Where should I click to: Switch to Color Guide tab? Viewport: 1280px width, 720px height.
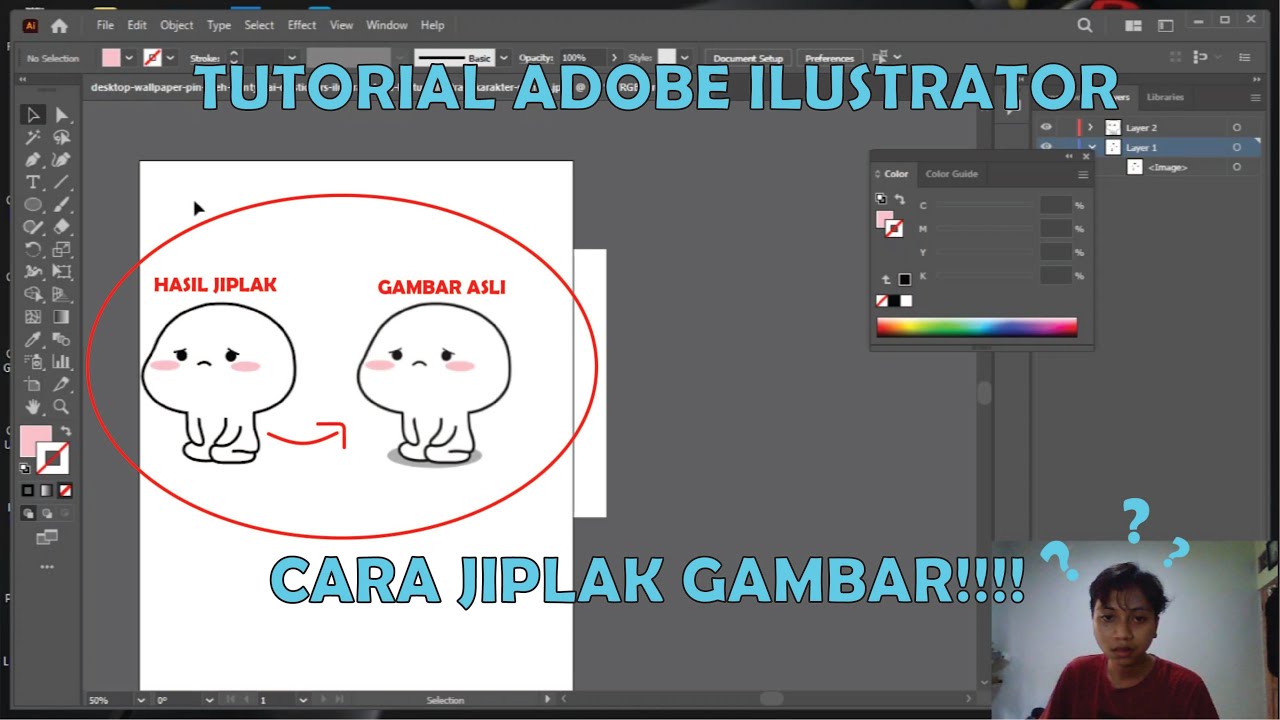click(952, 174)
